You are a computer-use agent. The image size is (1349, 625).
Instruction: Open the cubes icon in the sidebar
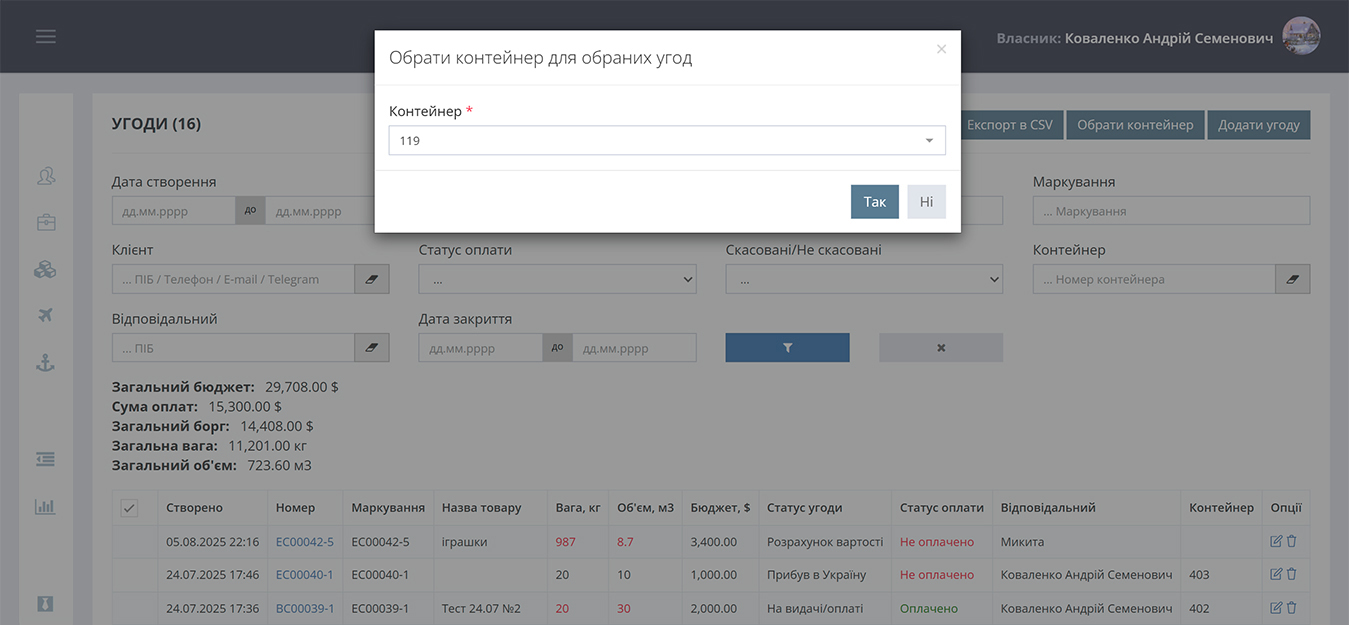(45, 269)
